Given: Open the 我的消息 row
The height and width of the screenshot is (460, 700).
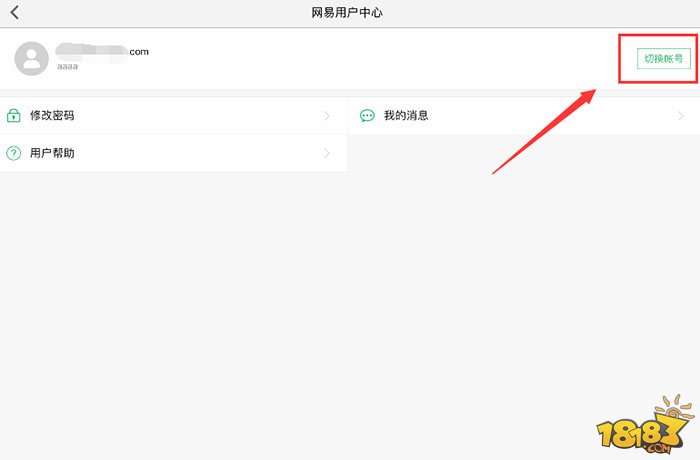Looking at the screenshot, I should [x=525, y=116].
